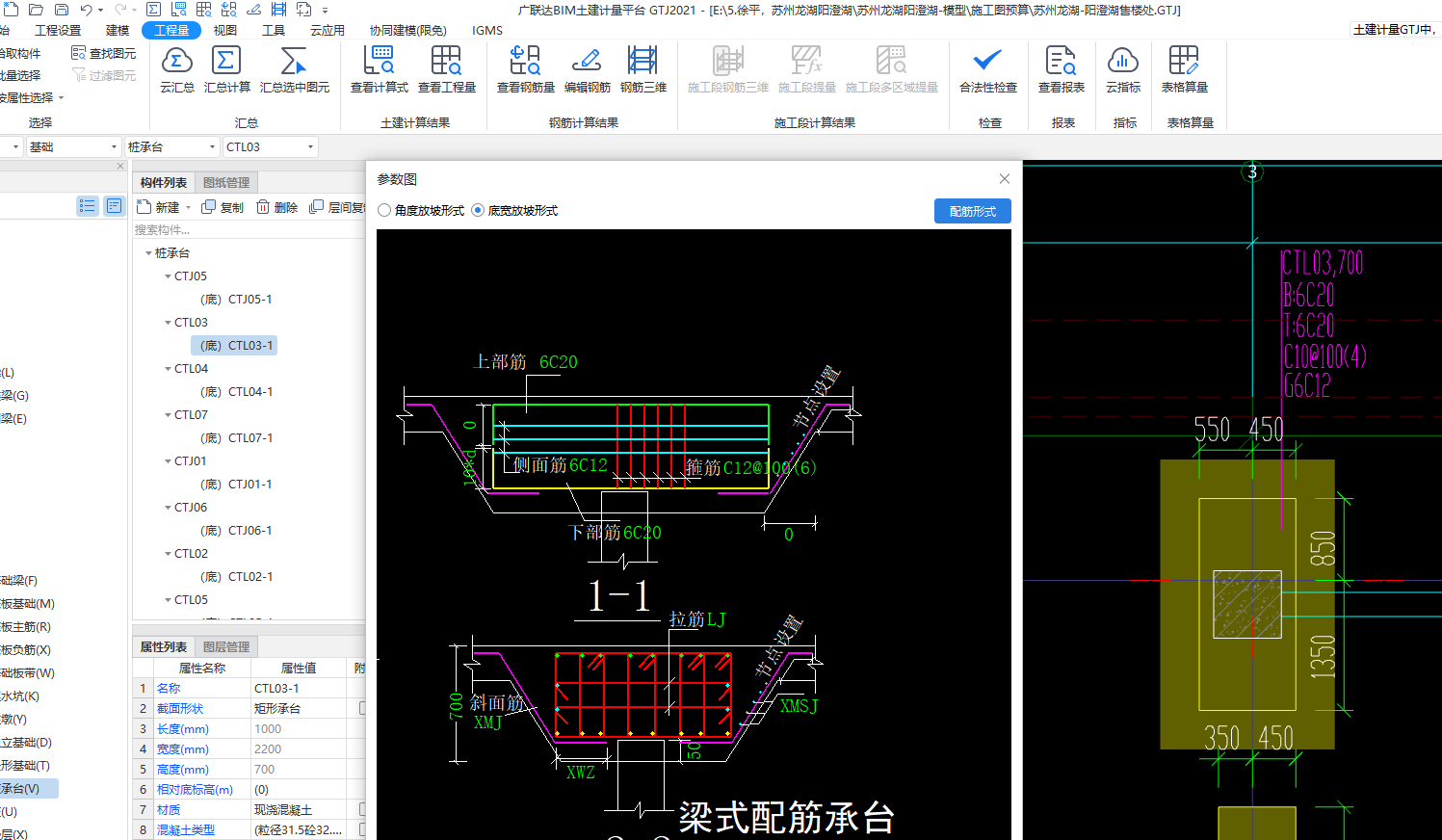This screenshot has height=840, width=1442.
Task: Collapse the CTL04 tree node
Action: [x=168, y=369]
